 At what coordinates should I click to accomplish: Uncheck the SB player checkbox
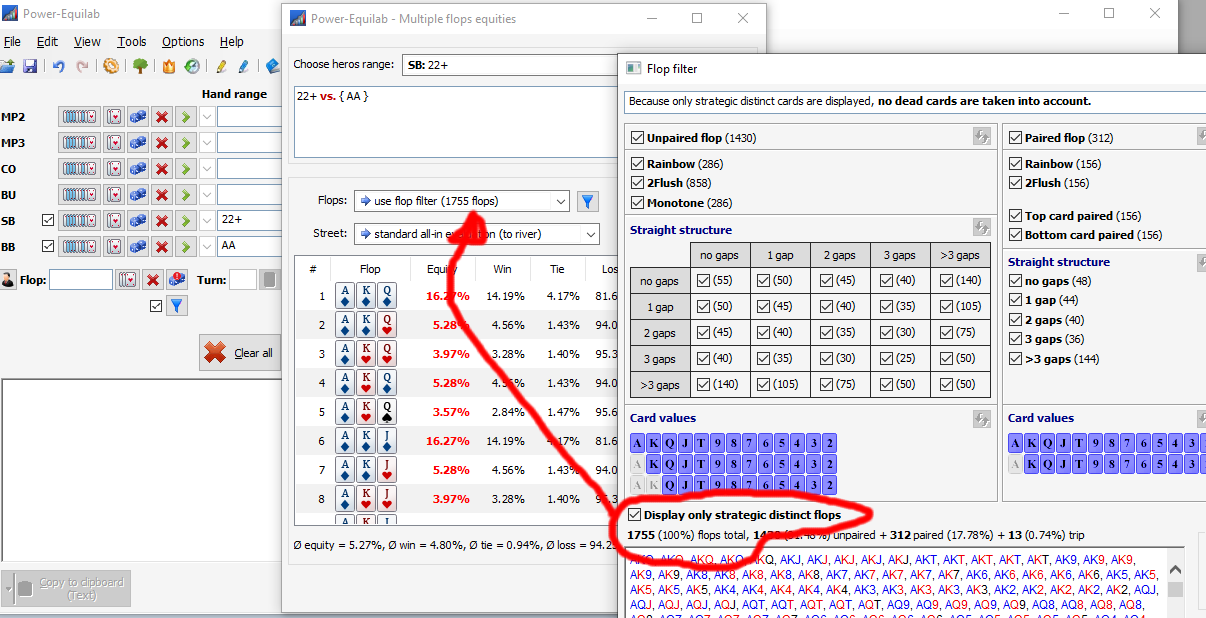pos(48,220)
